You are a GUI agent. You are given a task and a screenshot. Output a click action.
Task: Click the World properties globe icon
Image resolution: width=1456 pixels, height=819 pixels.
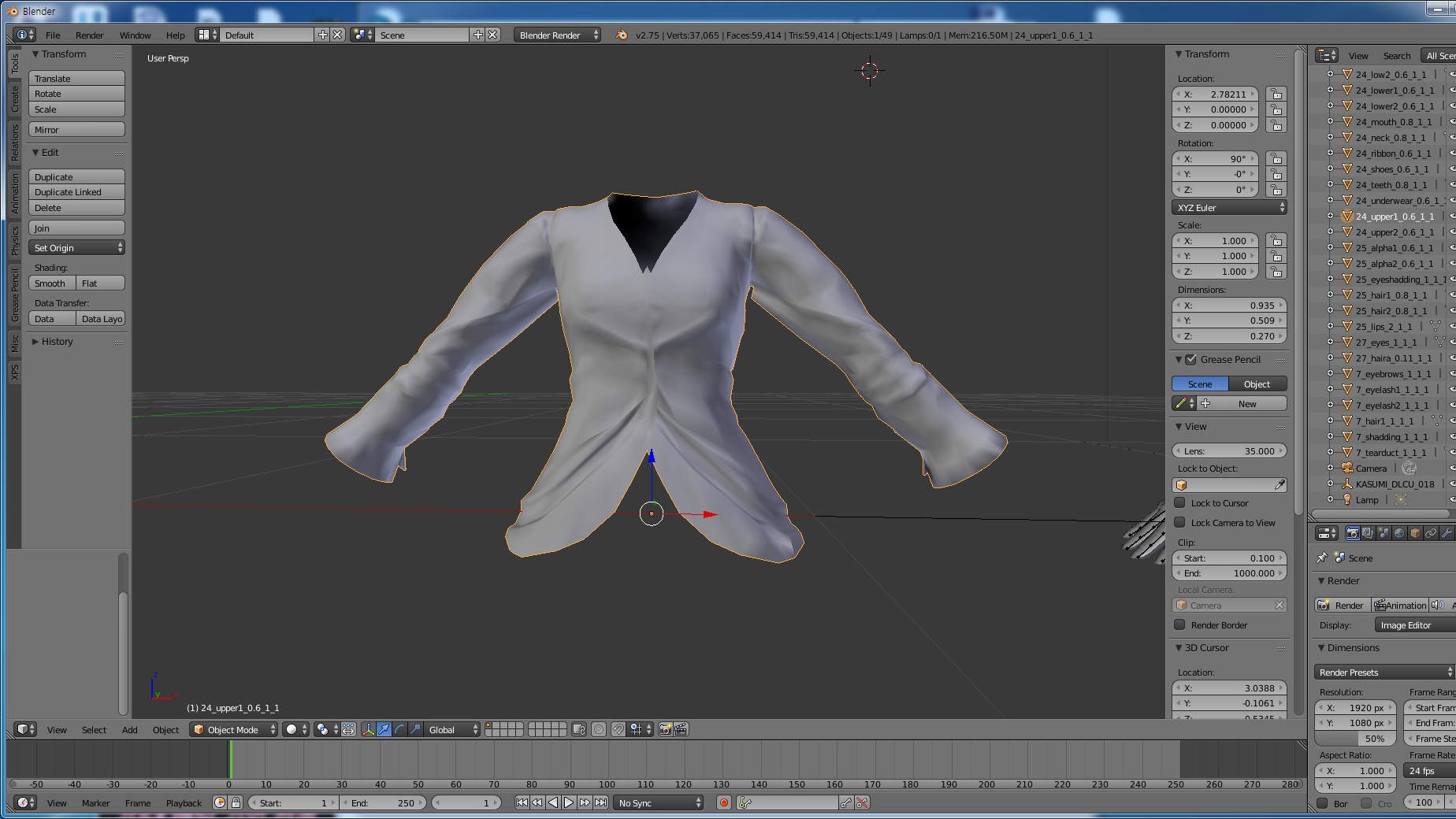(x=1399, y=533)
